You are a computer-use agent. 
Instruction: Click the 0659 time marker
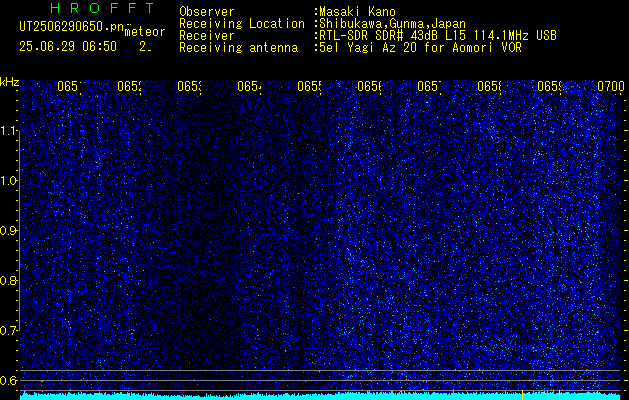(x=549, y=86)
